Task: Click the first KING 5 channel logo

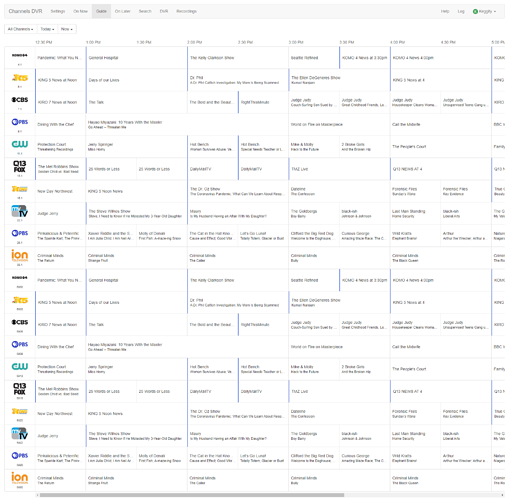Action: tap(20, 78)
